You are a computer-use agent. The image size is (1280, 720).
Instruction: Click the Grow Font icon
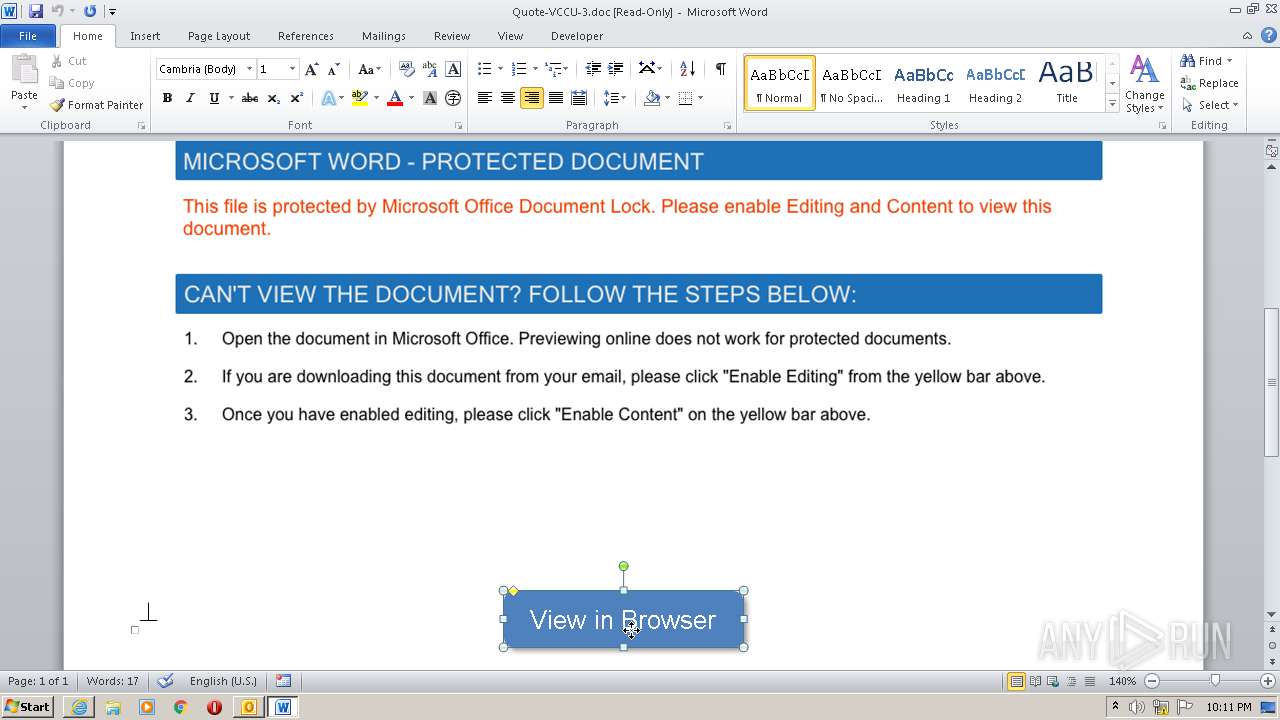coord(312,69)
